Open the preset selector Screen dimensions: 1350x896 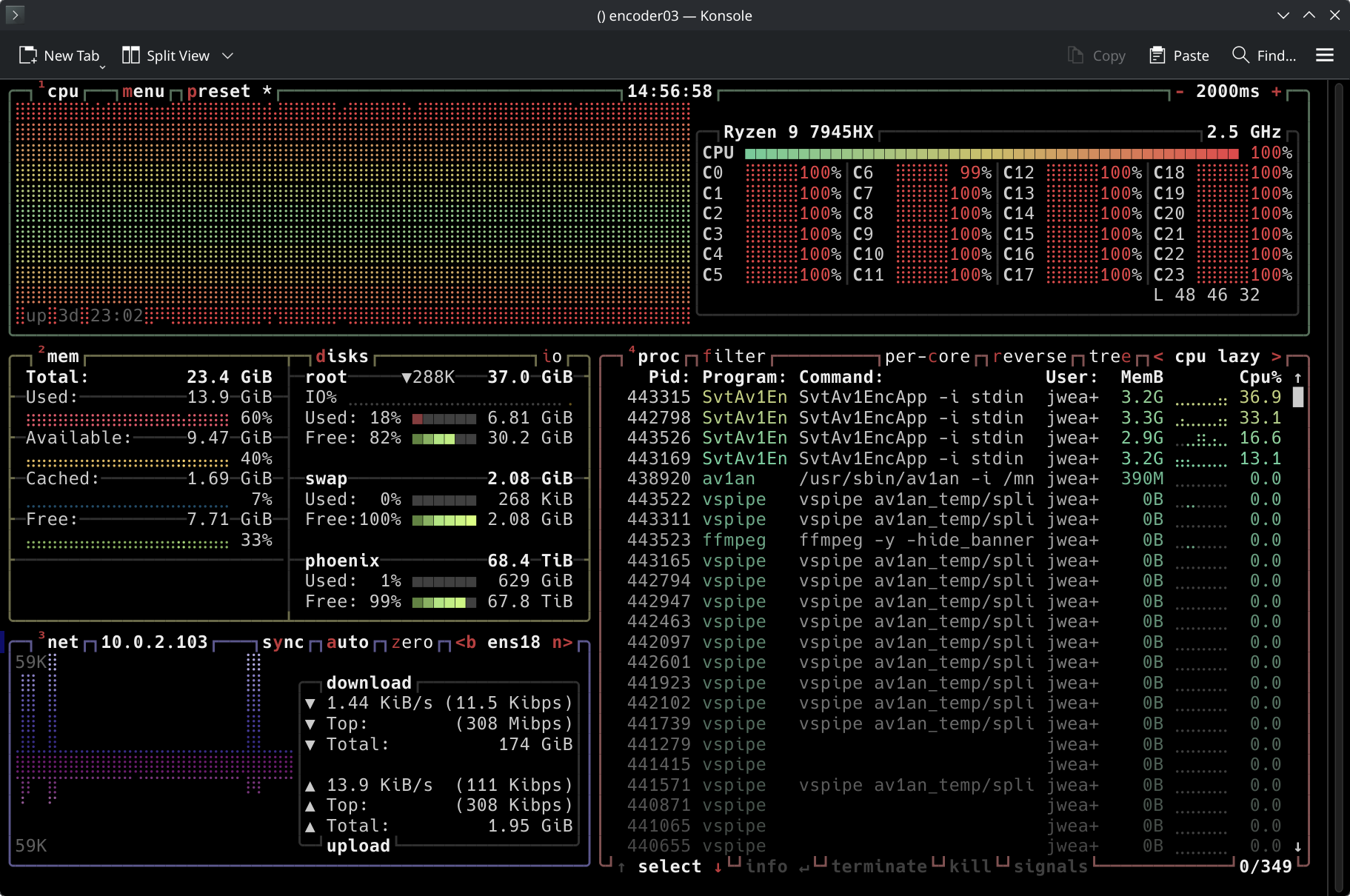tap(218, 92)
